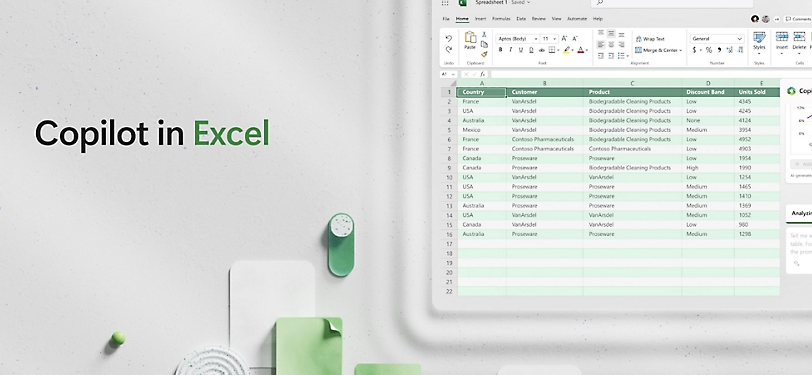Image resolution: width=812 pixels, height=375 pixels.
Task: Click the comma style icon
Action: (x=719, y=50)
